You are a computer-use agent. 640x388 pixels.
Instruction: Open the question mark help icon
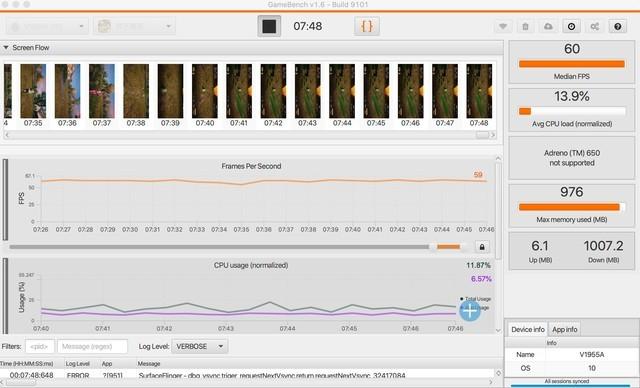click(618, 27)
